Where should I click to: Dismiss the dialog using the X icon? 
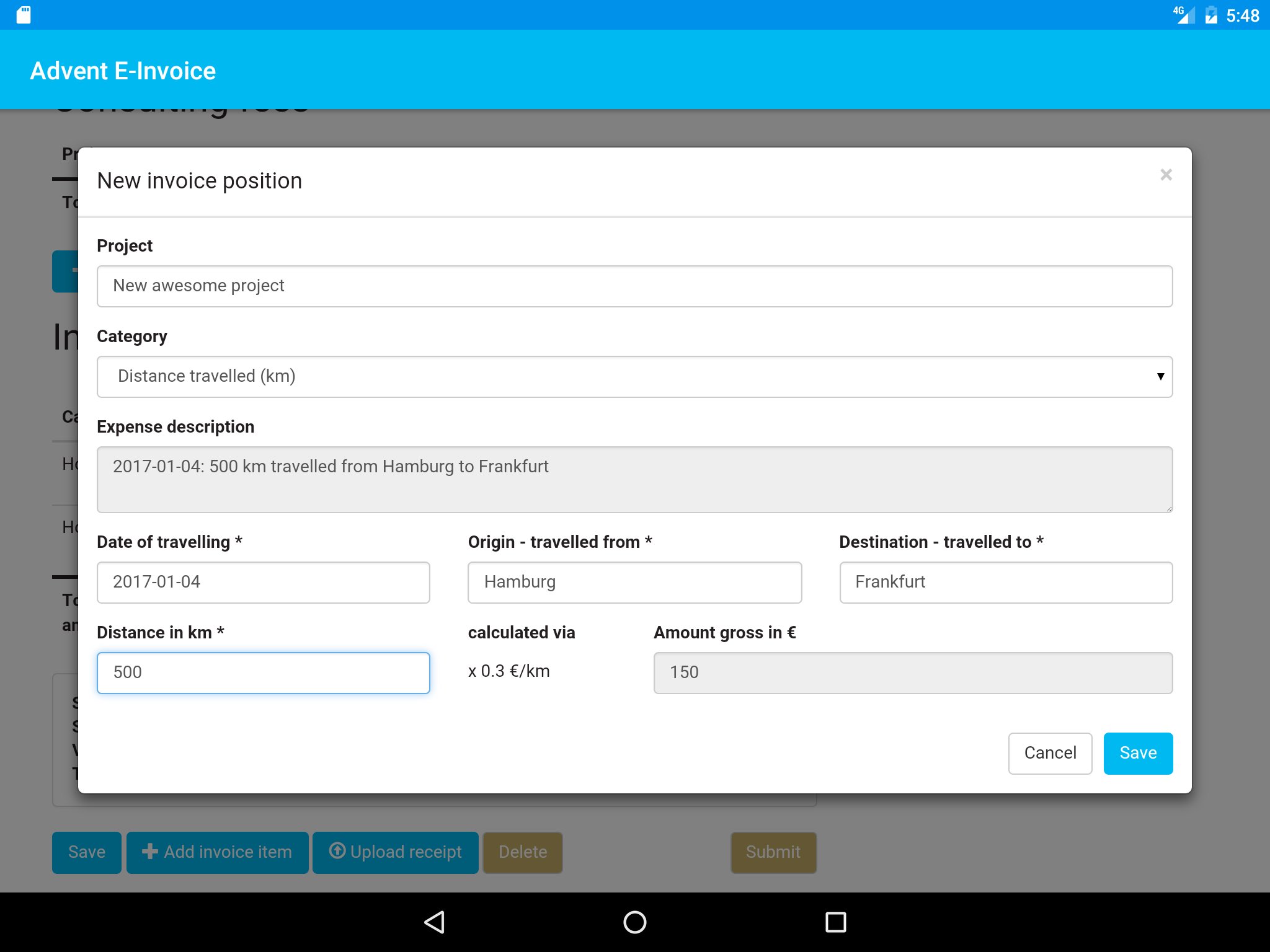pyautogui.click(x=1166, y=175)
